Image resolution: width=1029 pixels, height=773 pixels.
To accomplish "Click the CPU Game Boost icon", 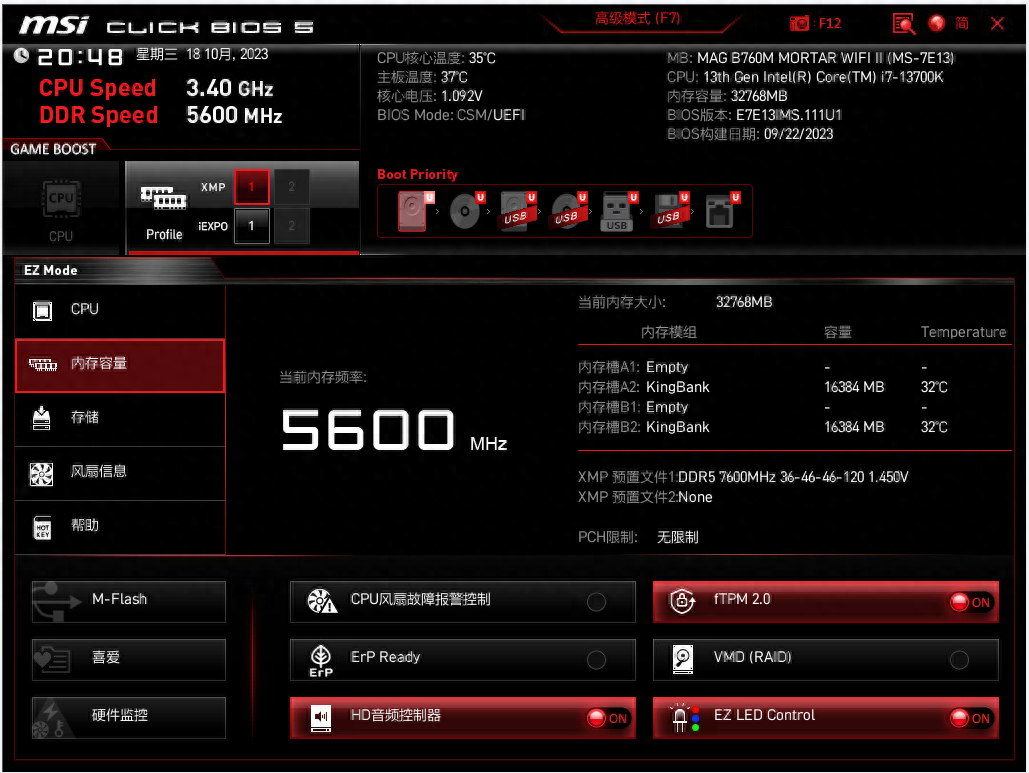I will coord(61,198).
